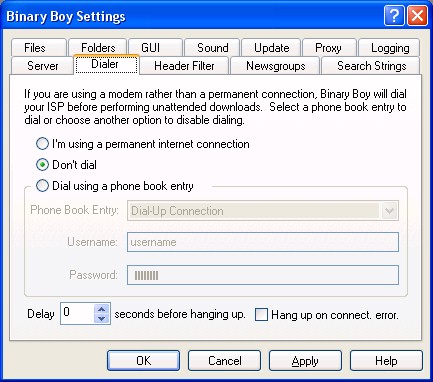The width and height of the screenshot is (433, 382).
Task: Expand the Phone Book Entry dropdown arrow
Action: tap(389, 211)
